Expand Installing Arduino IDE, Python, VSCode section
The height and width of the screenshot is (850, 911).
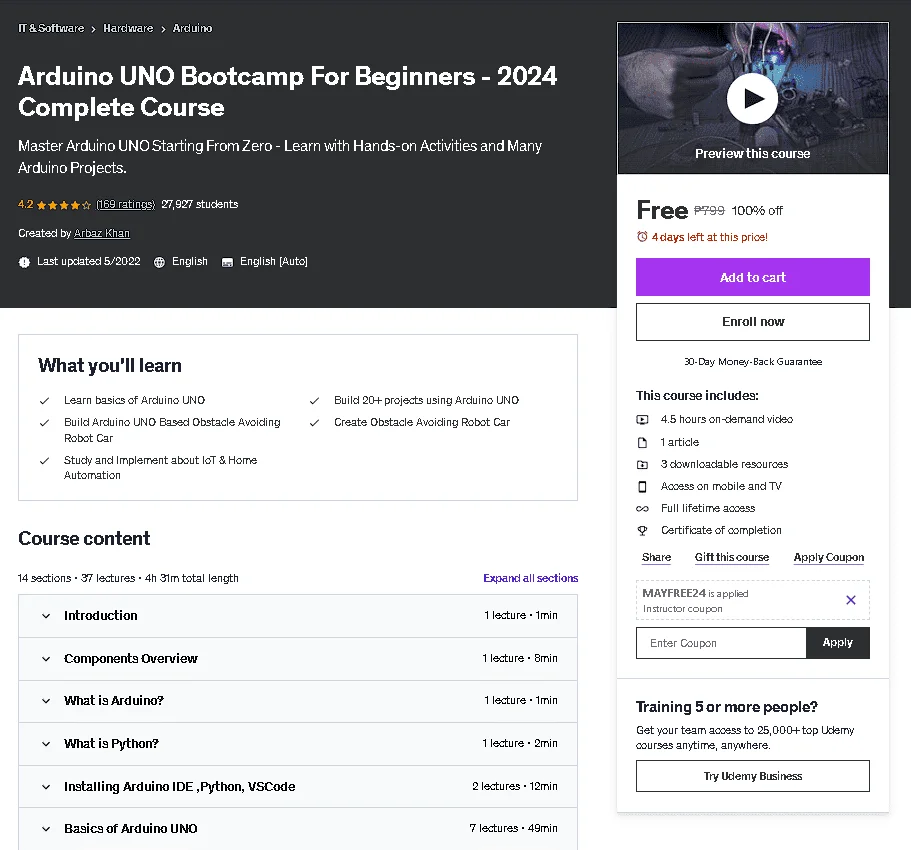click(298, 786)
